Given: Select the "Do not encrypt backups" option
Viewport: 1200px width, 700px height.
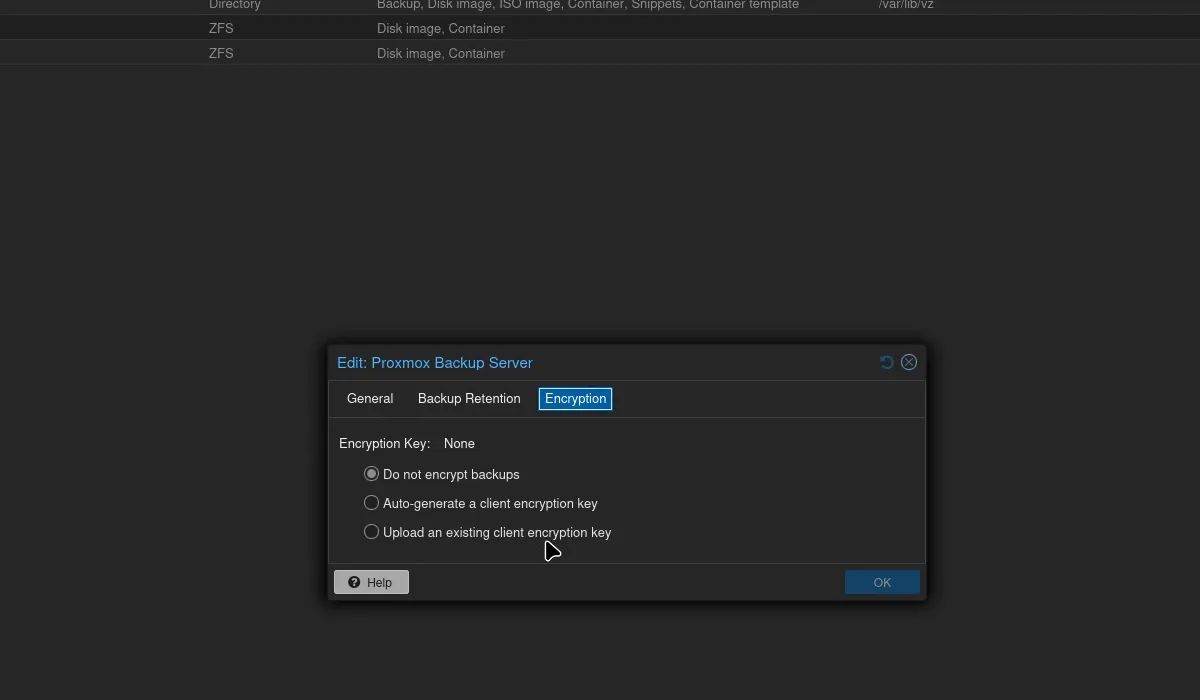Looking at the screenshot, I should point(371,473).
